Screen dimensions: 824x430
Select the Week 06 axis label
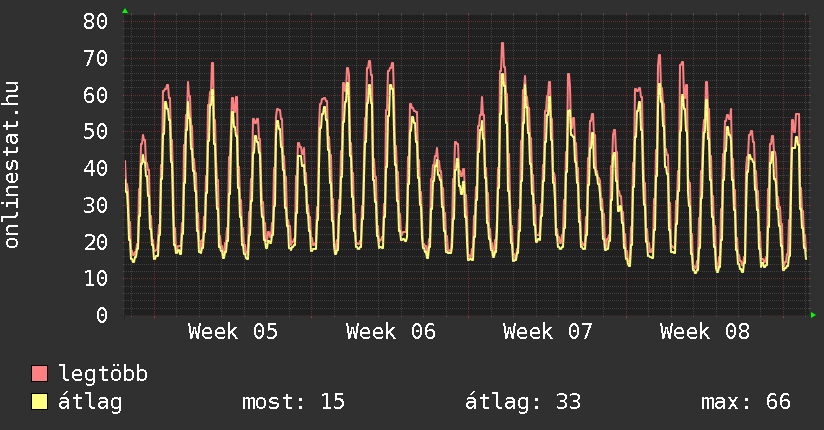point(391,332)
